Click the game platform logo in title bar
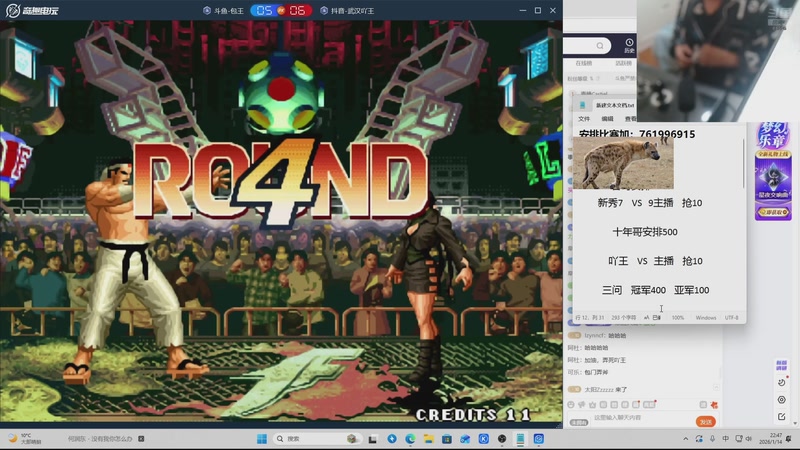Image resolution: width=800 pixels, height=450 pixels. tap(32, 10)
